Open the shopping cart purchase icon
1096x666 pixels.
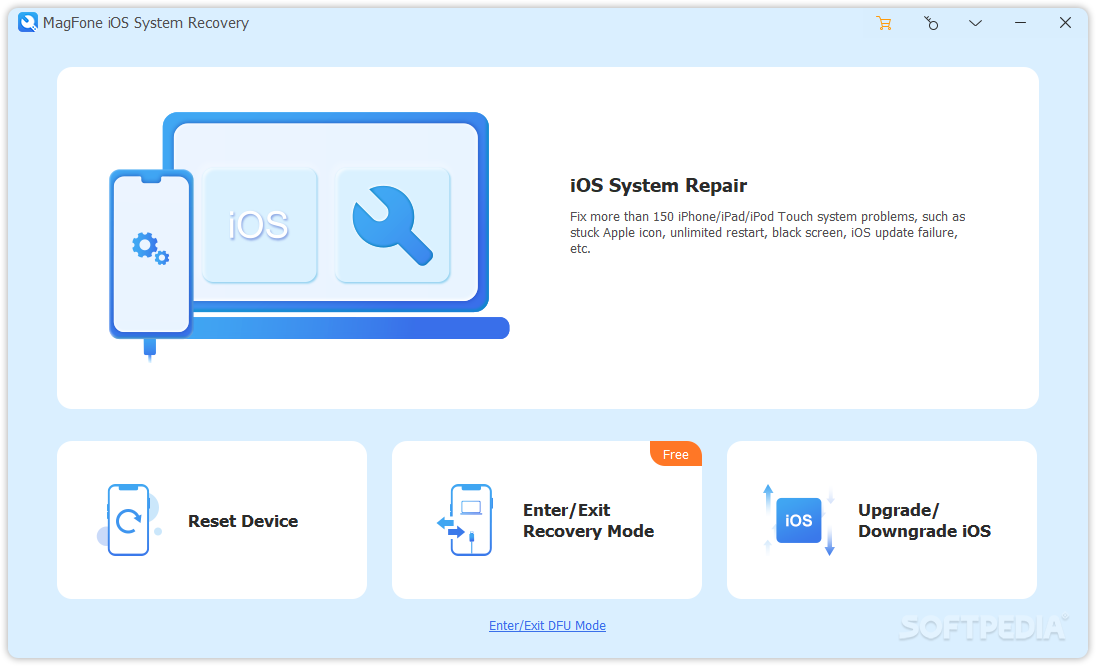click(884, 23)
